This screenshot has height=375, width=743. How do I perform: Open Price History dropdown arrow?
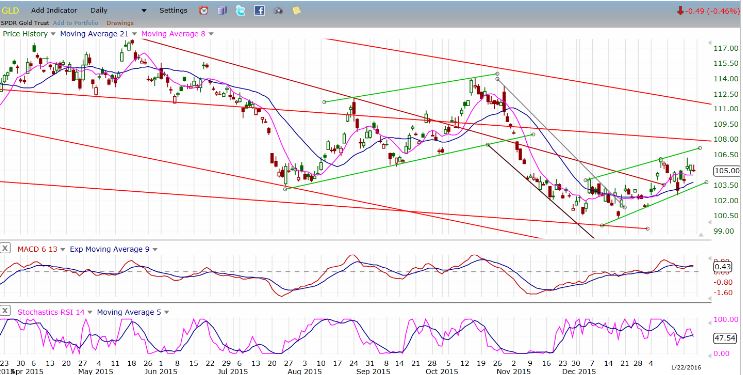pos(53,34)
